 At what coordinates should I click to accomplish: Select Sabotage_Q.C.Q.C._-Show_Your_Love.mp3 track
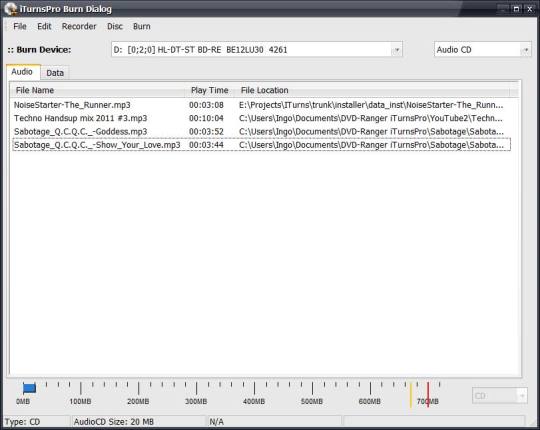(x=97, y=145)
